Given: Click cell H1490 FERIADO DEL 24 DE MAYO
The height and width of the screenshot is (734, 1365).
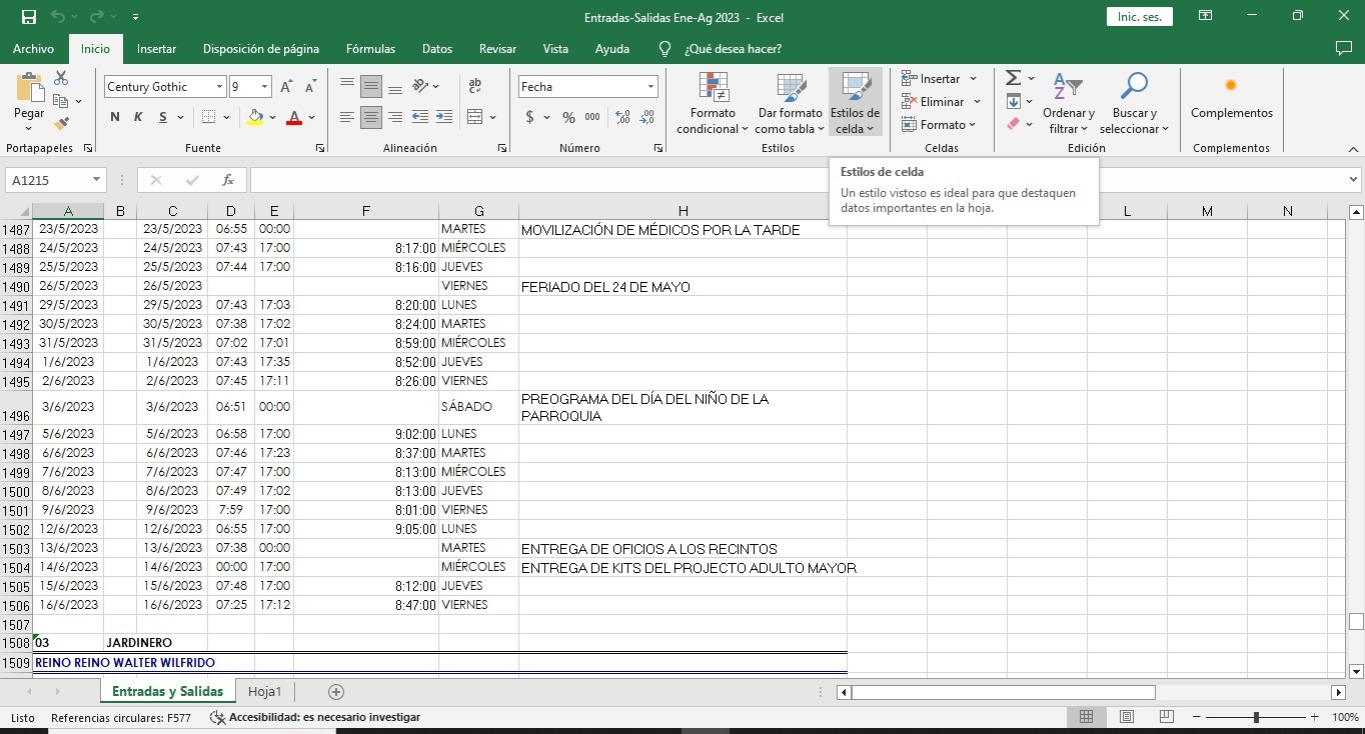Looking at the screenshot, I should tap(682, 287).
